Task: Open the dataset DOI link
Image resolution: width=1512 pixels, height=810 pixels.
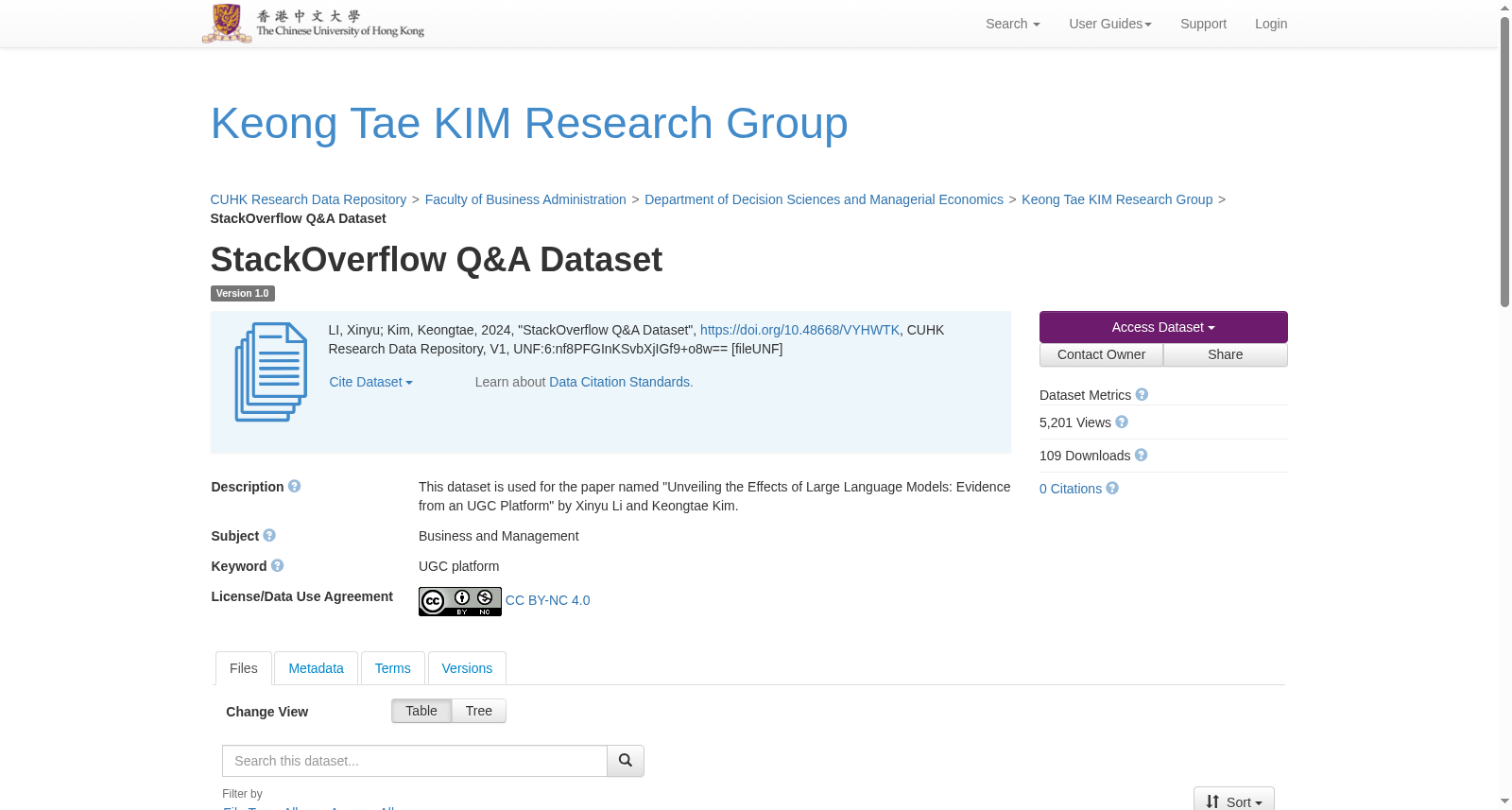Action: coord(799,330)
